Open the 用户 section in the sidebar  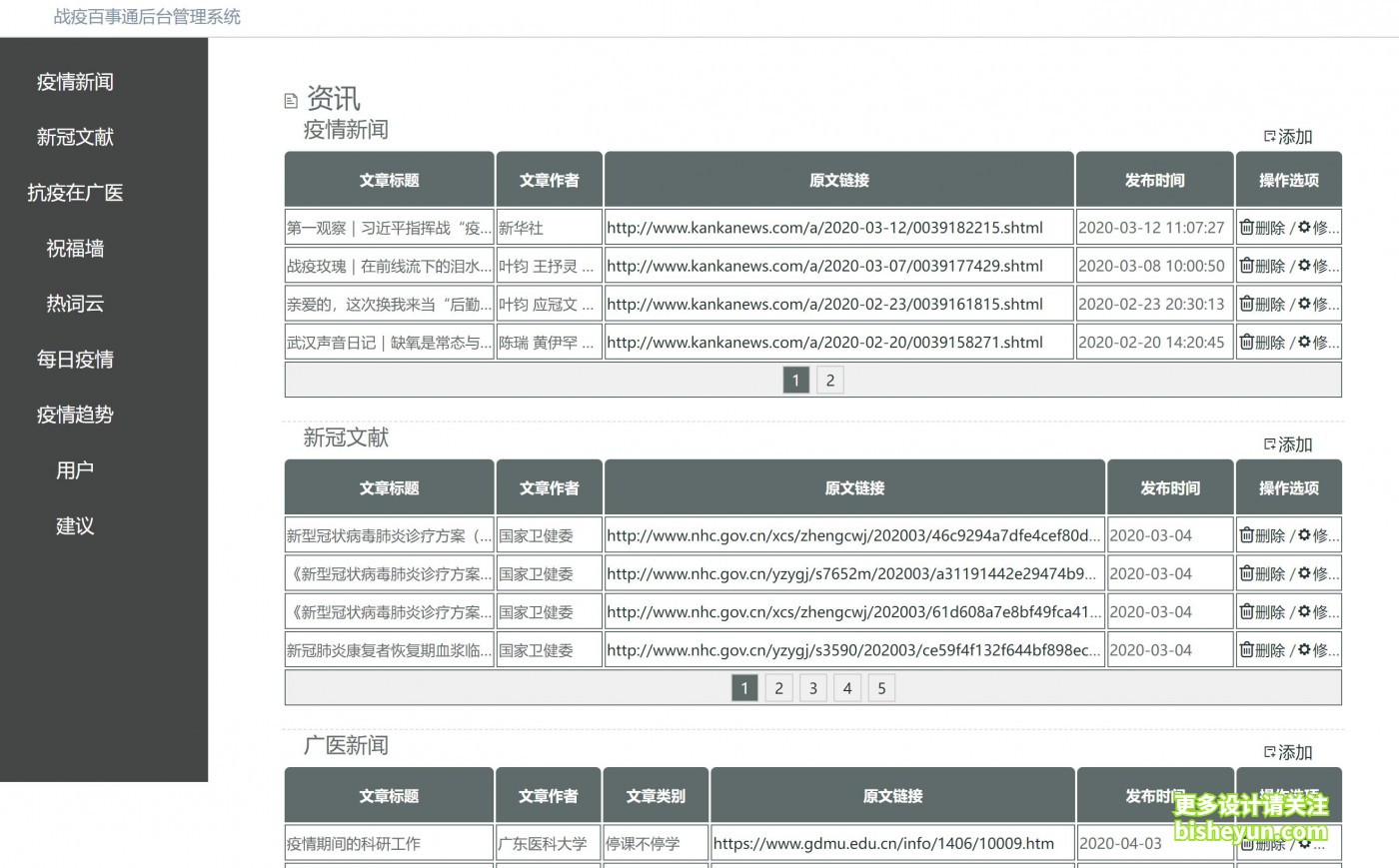click(x=75, y=470)
